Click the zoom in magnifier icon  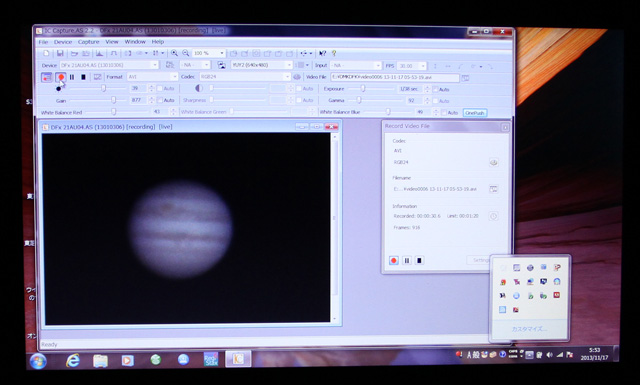(174, 53)
